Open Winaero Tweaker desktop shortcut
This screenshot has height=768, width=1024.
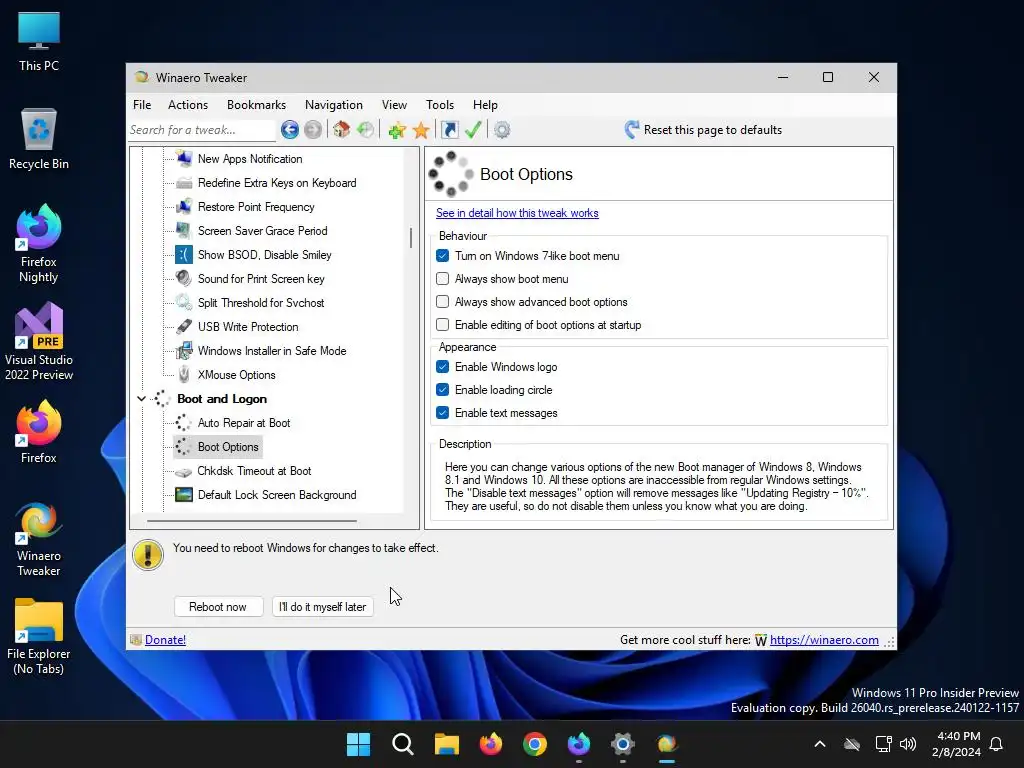click(39, 539)
